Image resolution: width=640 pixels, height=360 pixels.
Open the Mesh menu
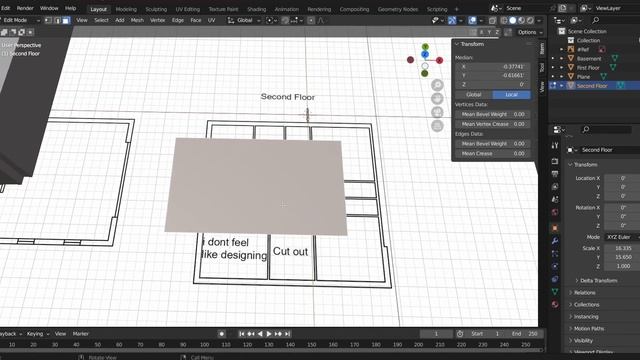point(137,20)
